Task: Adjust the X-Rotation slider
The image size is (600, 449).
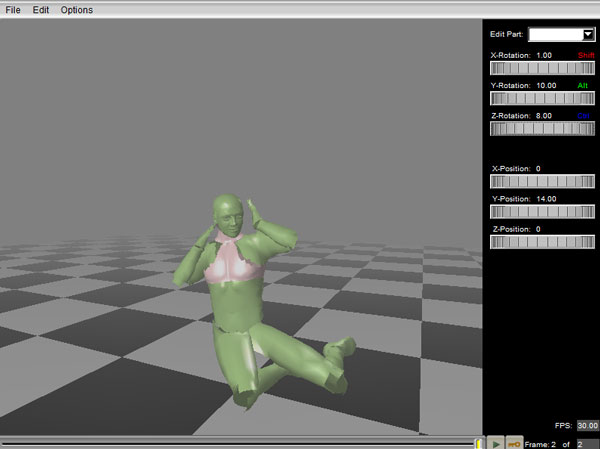Action: tap(542, 68)
